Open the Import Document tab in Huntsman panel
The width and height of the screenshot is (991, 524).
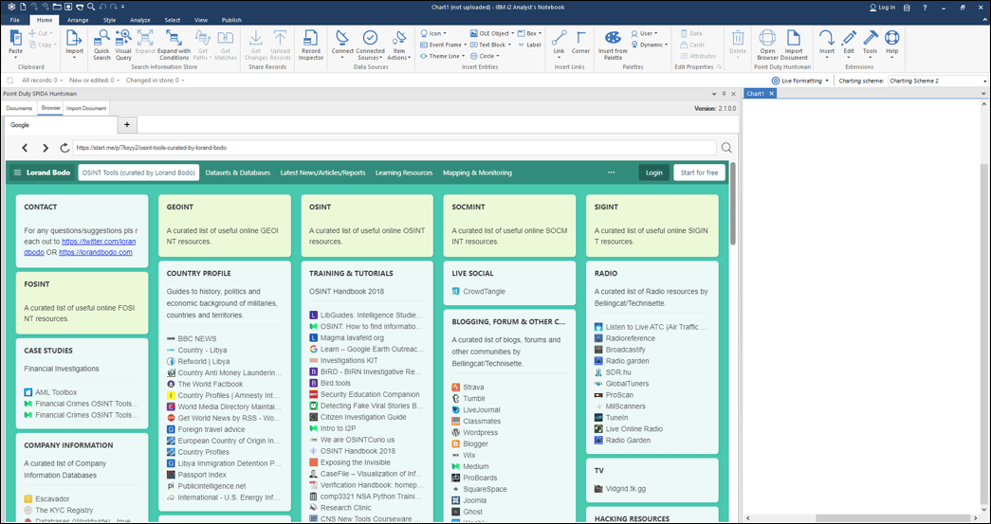point(86,108)
